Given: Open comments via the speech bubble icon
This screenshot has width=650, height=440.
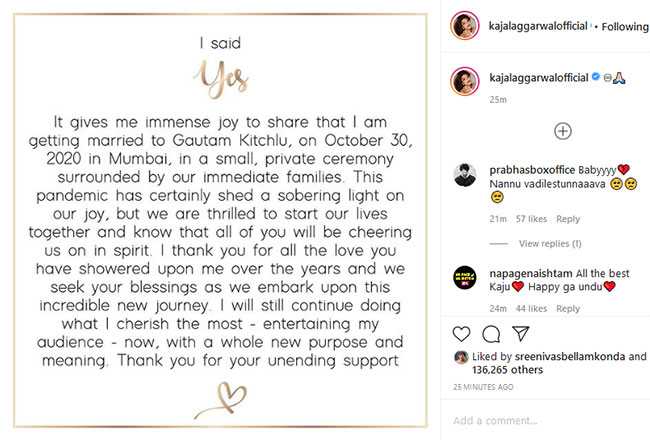Looking at the screenshot, I should tap(491, 333).
